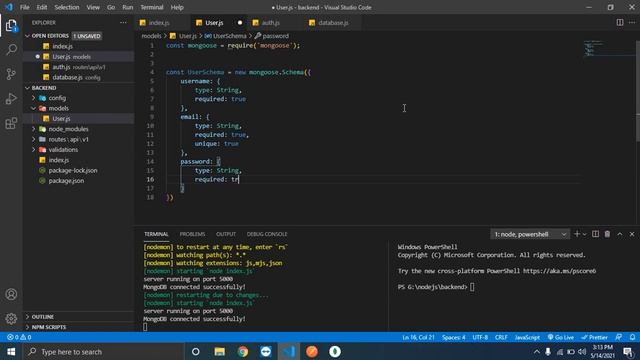Click Ln 16, Col 21 cursor position
The width and height of the screenshot is (640, 360).
(x=418, y=337)
